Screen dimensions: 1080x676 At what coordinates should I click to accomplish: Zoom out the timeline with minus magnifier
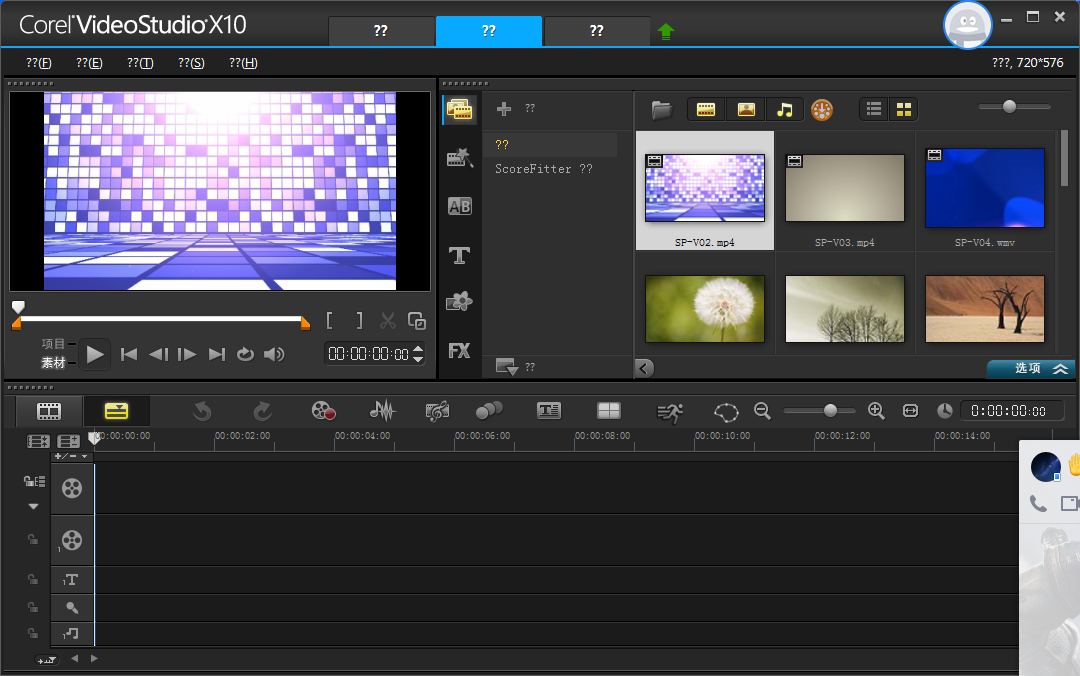pos(762,411)
